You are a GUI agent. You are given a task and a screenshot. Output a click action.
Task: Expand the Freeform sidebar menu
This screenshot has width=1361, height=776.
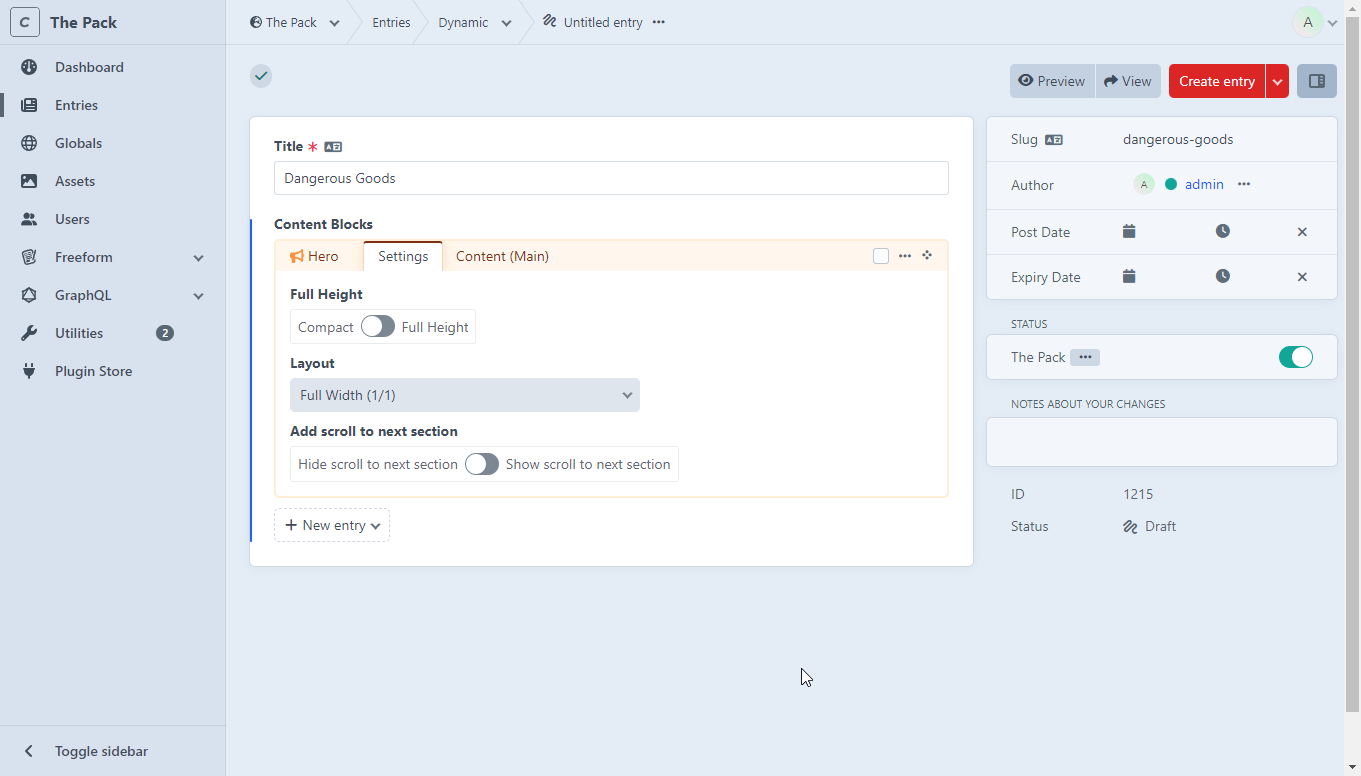click(198, 258)
